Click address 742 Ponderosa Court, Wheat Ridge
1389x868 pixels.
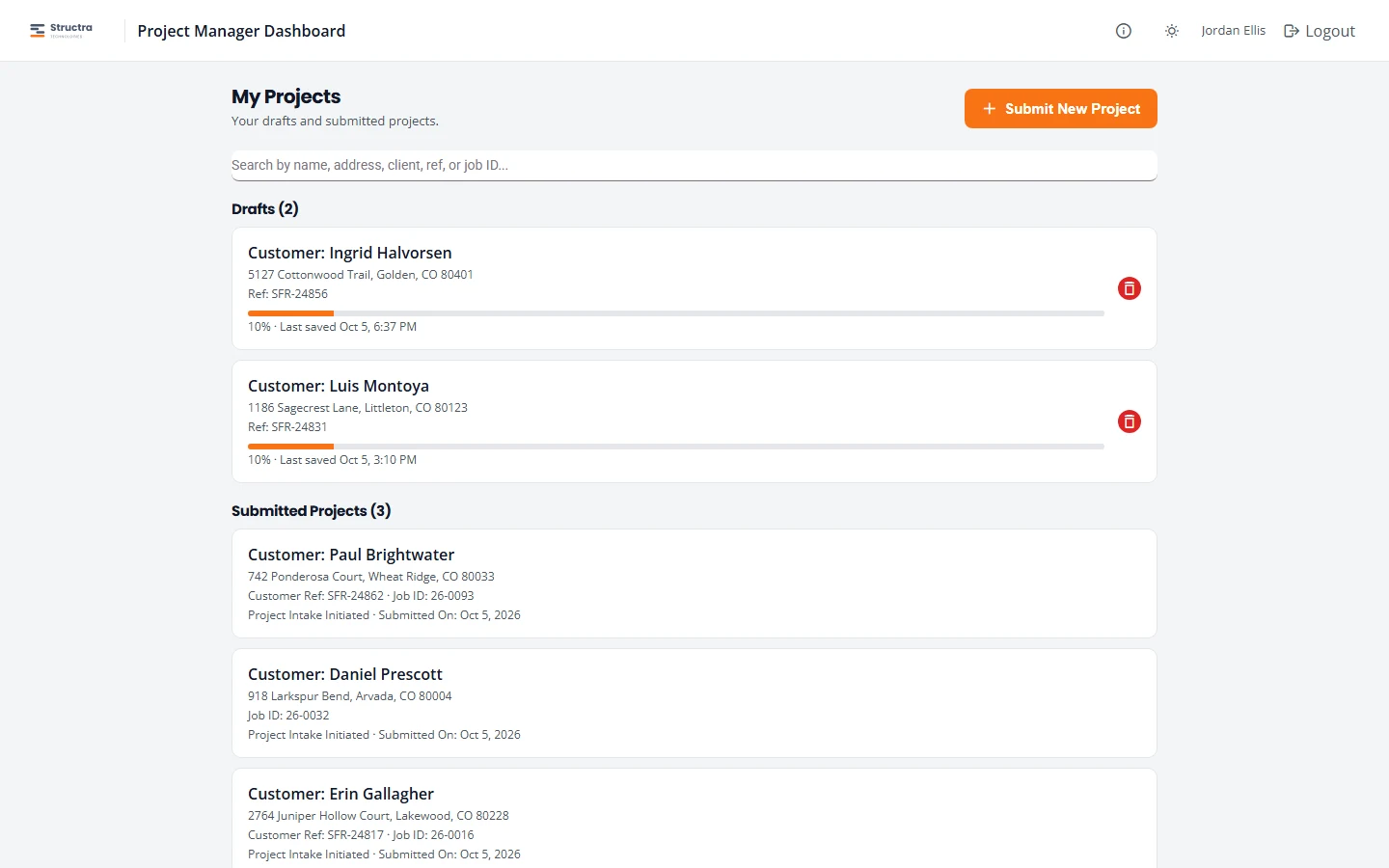point(371,577)
